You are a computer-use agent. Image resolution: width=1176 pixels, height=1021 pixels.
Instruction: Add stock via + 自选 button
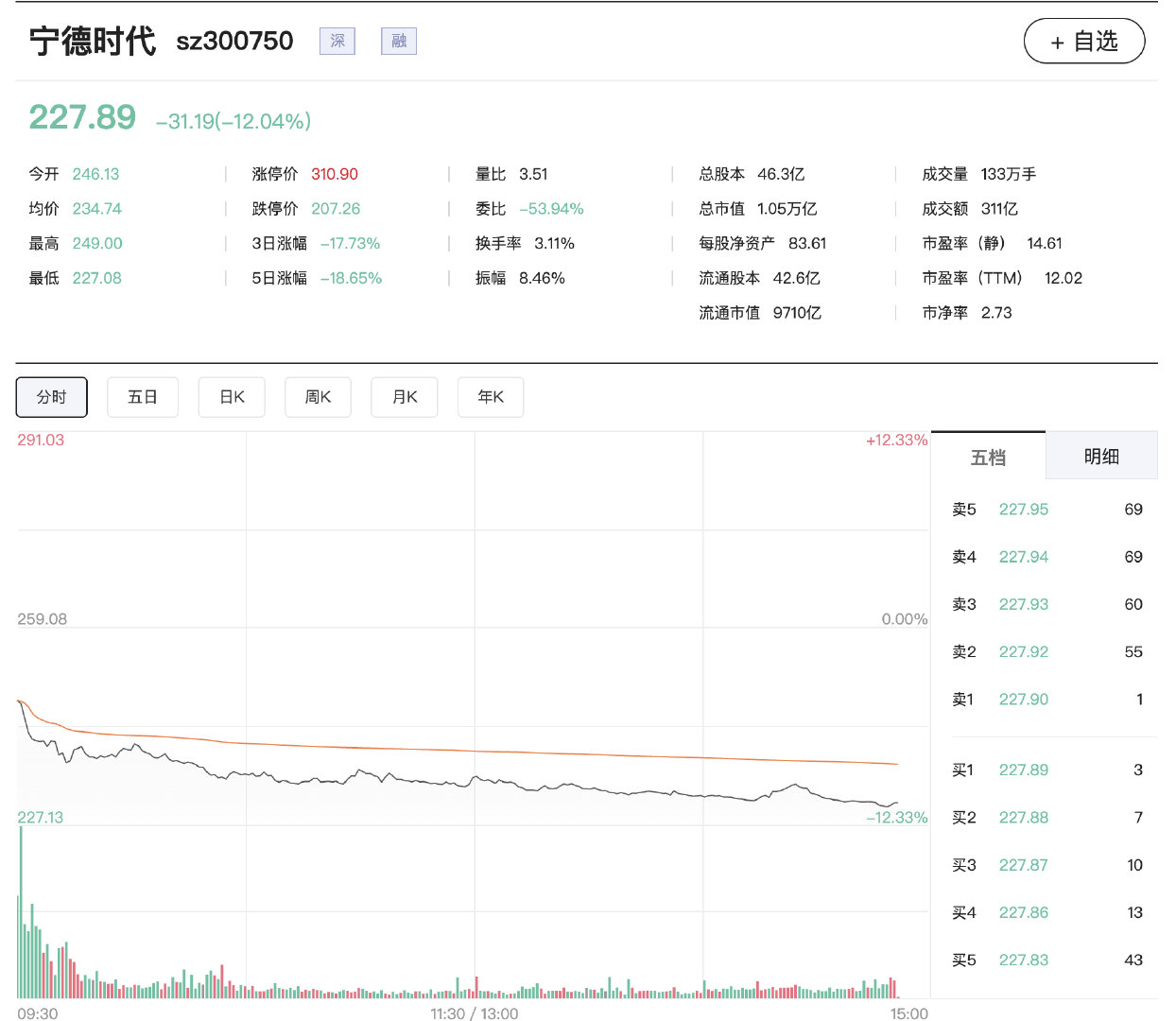coord(1084,42)
